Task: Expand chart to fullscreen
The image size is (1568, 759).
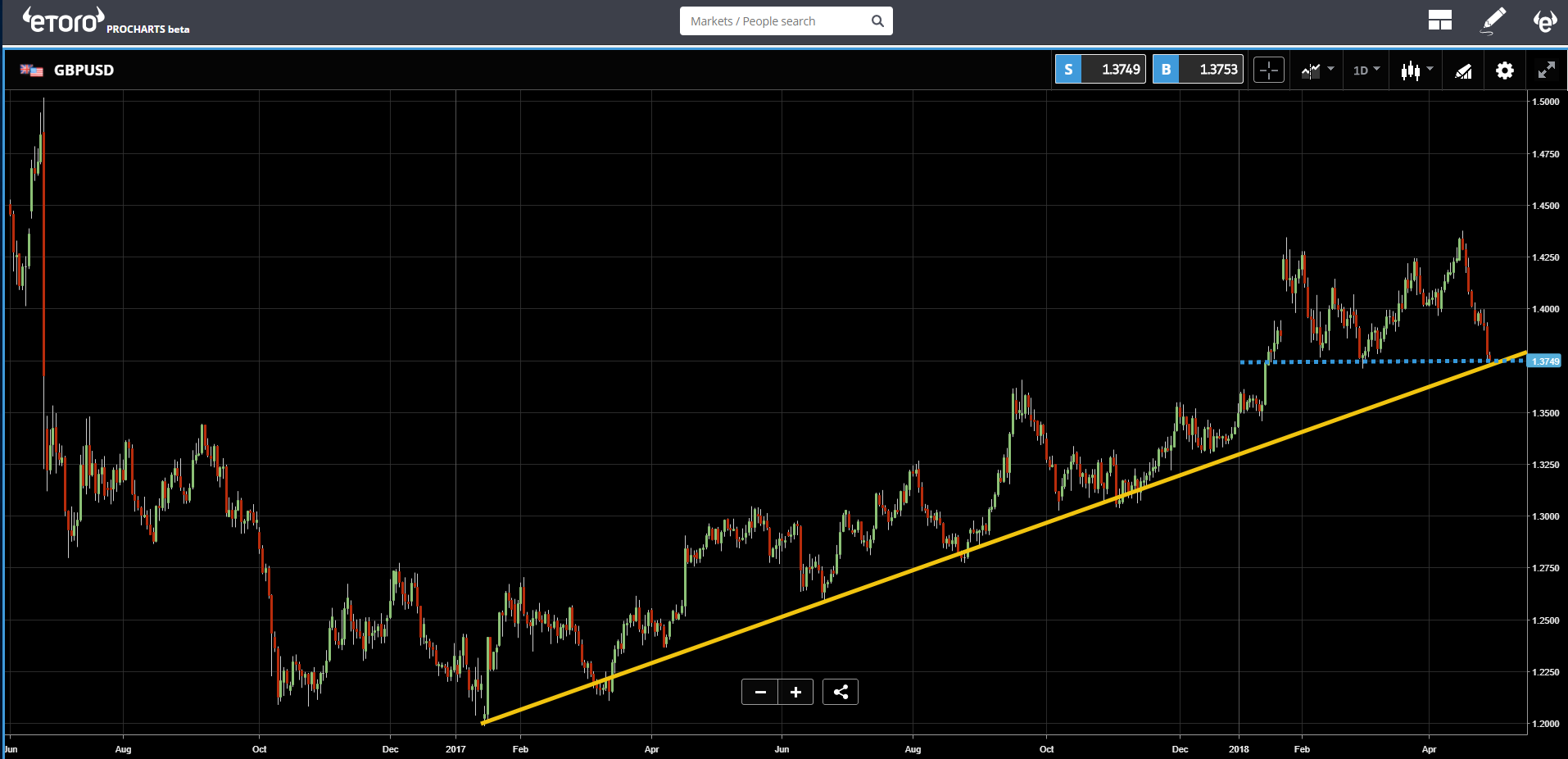Action: 1547,70
